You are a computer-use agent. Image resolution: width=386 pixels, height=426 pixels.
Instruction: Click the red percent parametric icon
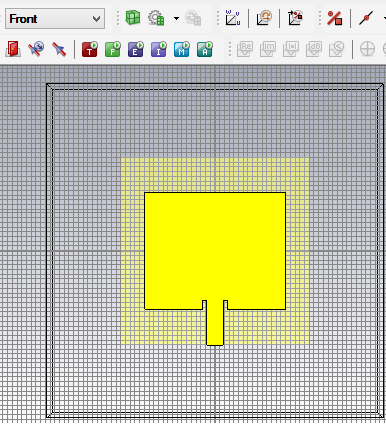pos(335,18)
